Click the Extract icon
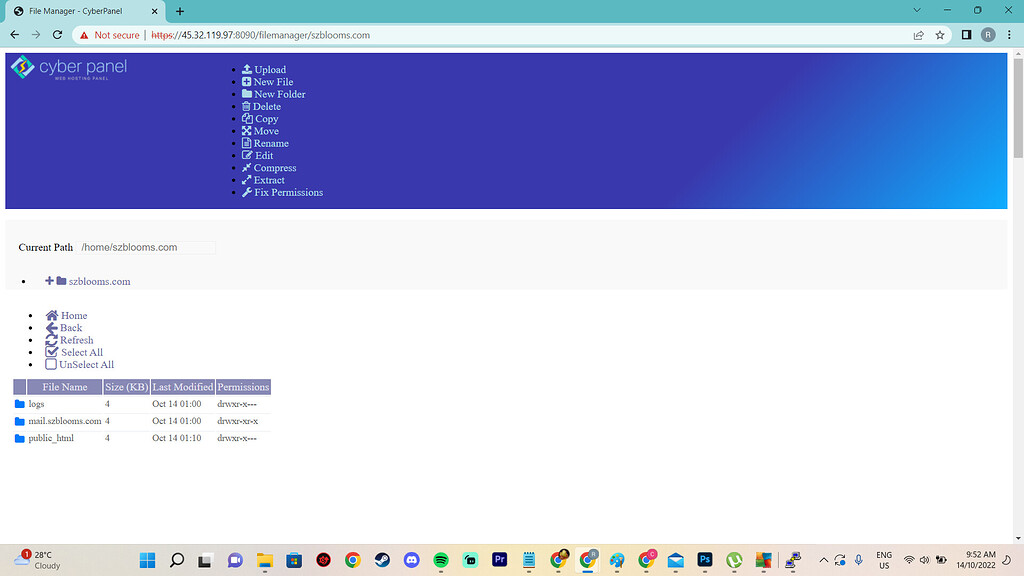This screenshot has width=1024, height=576. coord(247,180)
